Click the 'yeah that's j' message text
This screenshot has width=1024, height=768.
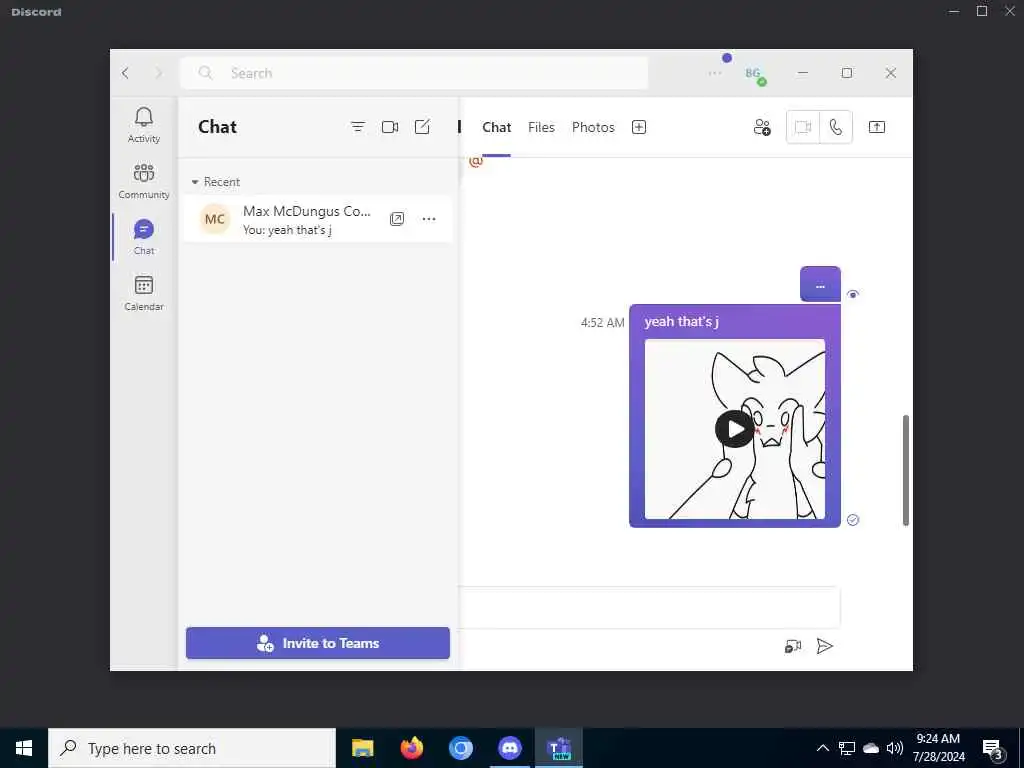(681, 321)
